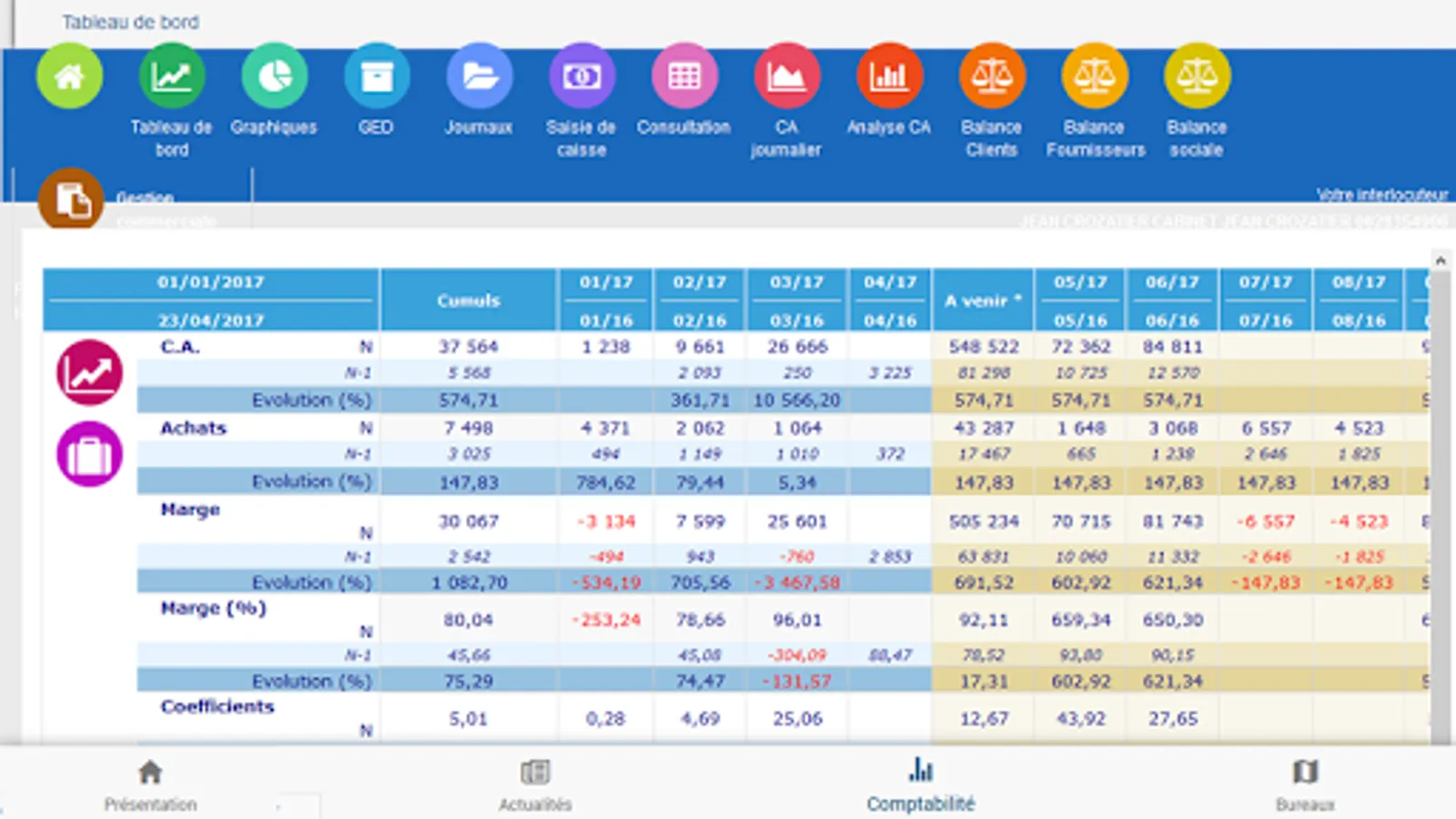Image resolution: width=1456 pixels, height=819 pixels.
Task: Click the 01/01/2017 start date header
Action: 211,282
